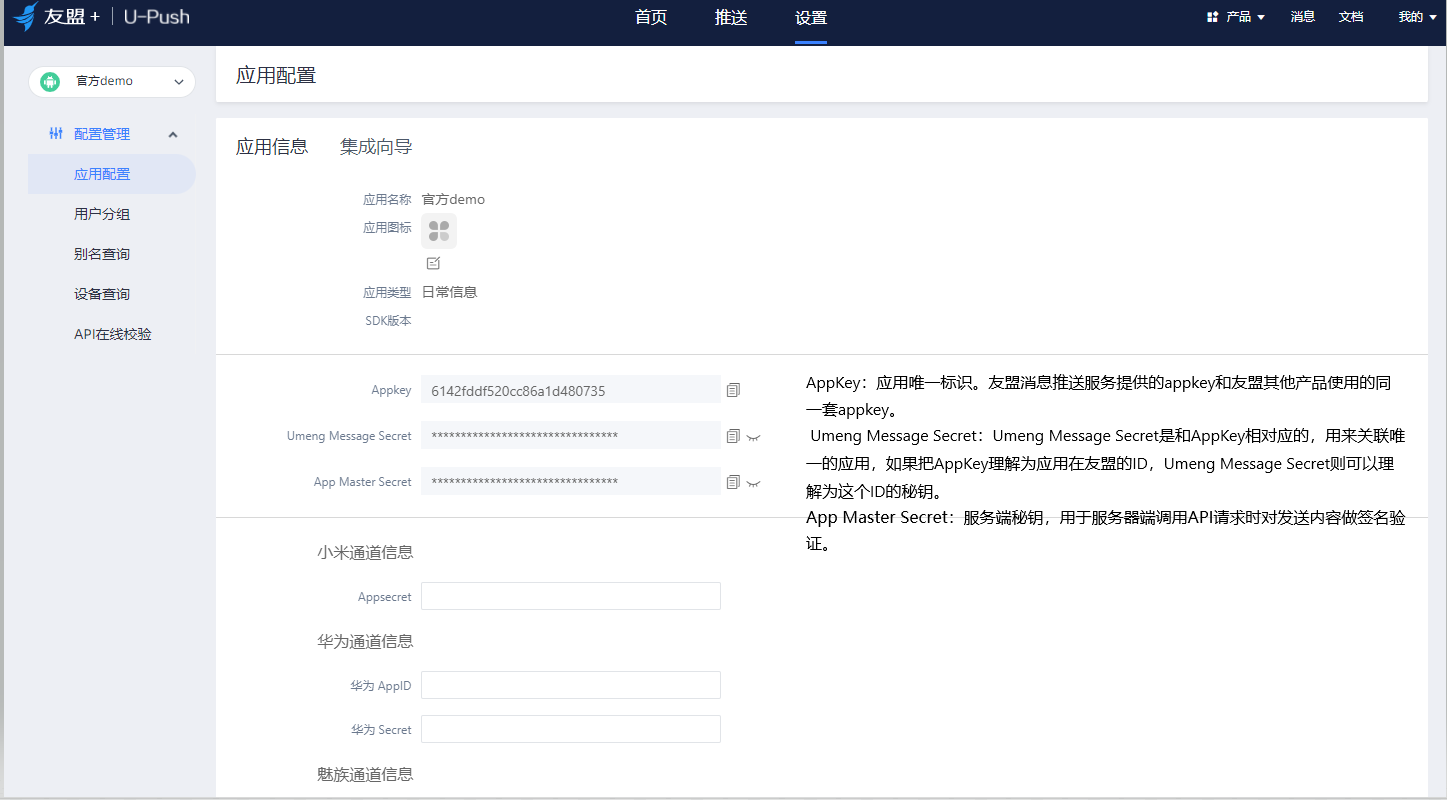Click the 应用类型 value 日常信息
This screenshot has width=1447, height=800.
point(449,292)
